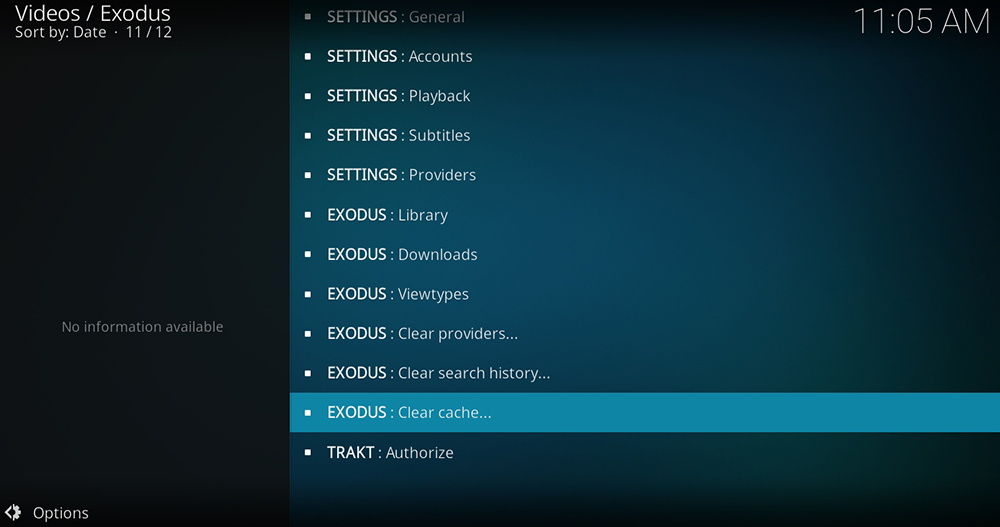Click the 11:05 AM clock
This screenshot has height=527, width=1000.
coord(922,22)
